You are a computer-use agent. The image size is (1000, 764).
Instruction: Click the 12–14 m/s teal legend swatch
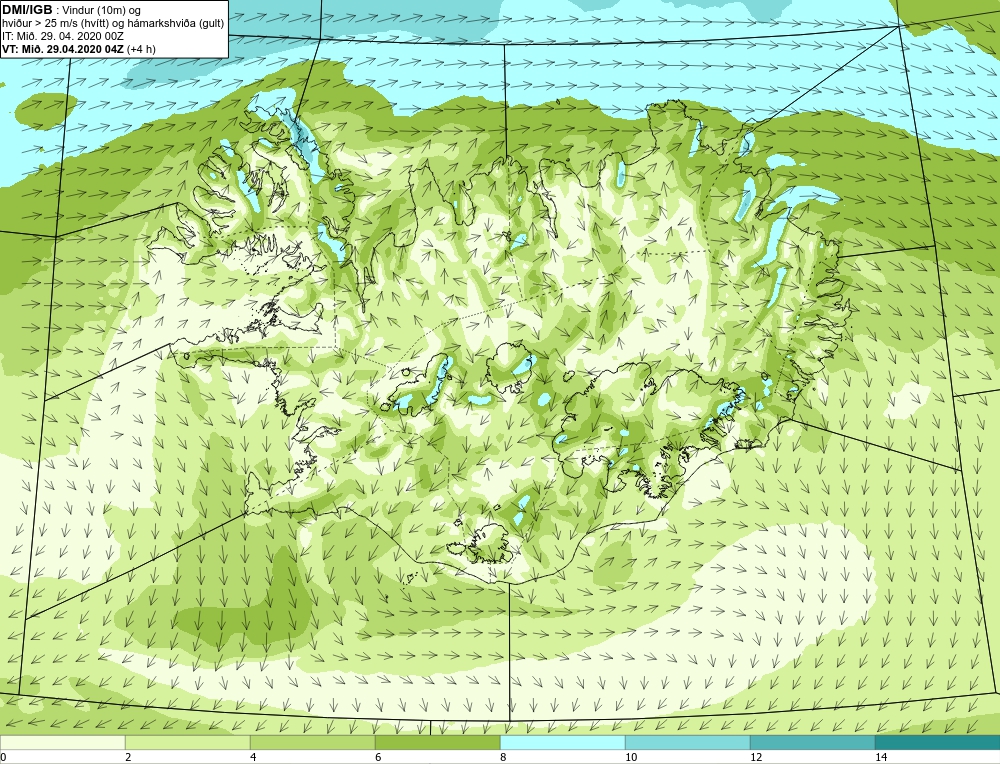(812, 743)
